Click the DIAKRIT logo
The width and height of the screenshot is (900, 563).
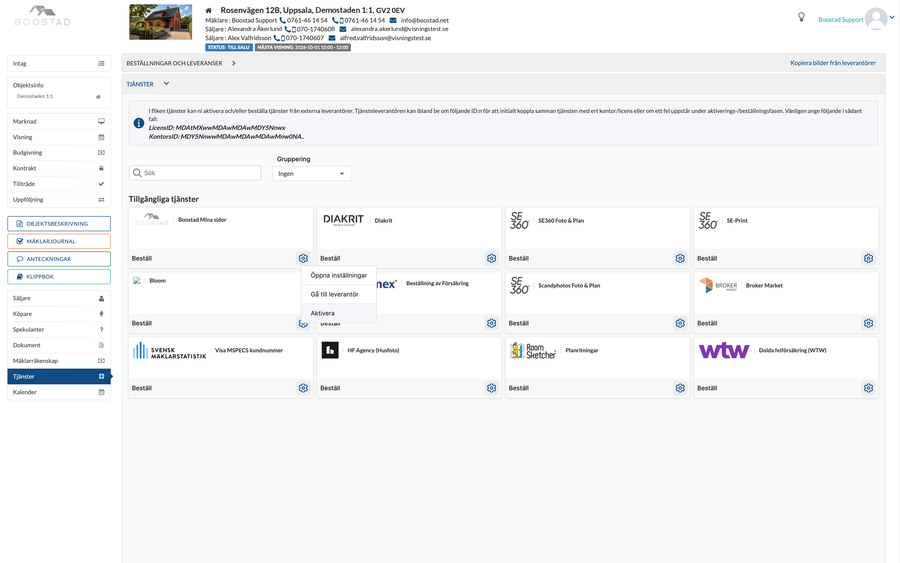click(x=343, y=220)
